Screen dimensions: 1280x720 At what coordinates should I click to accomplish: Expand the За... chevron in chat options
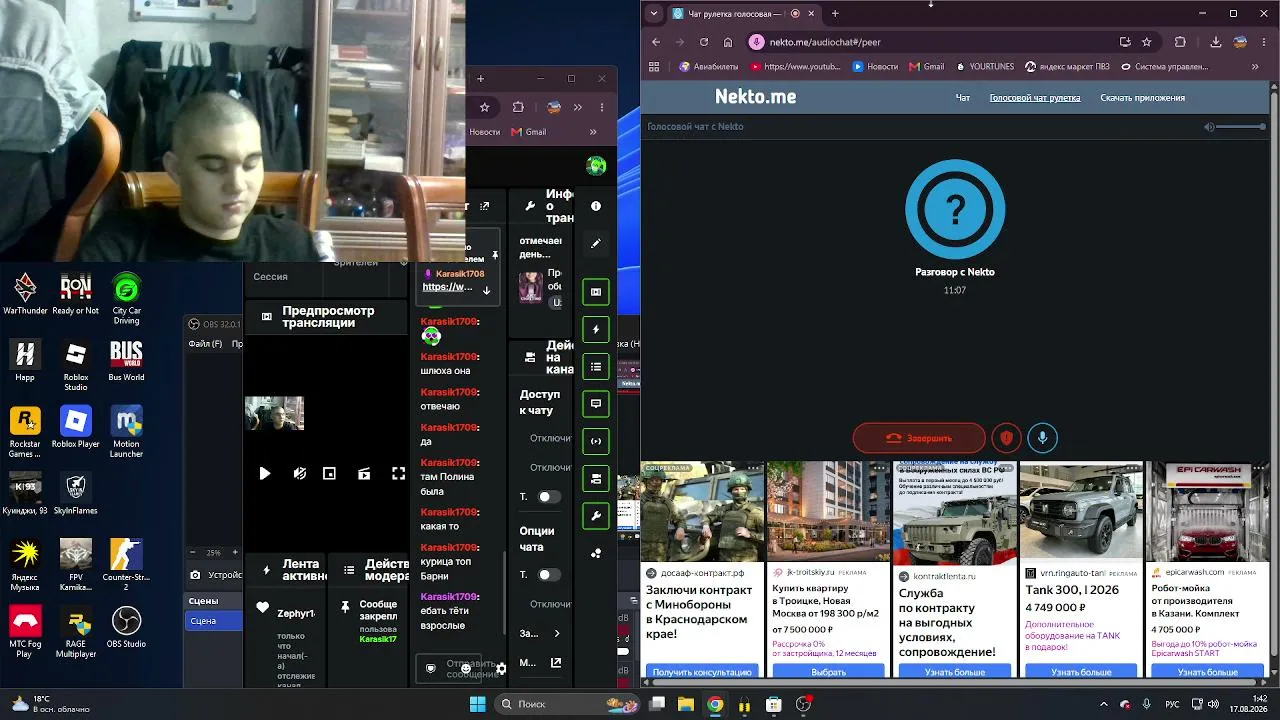point(557,633)
